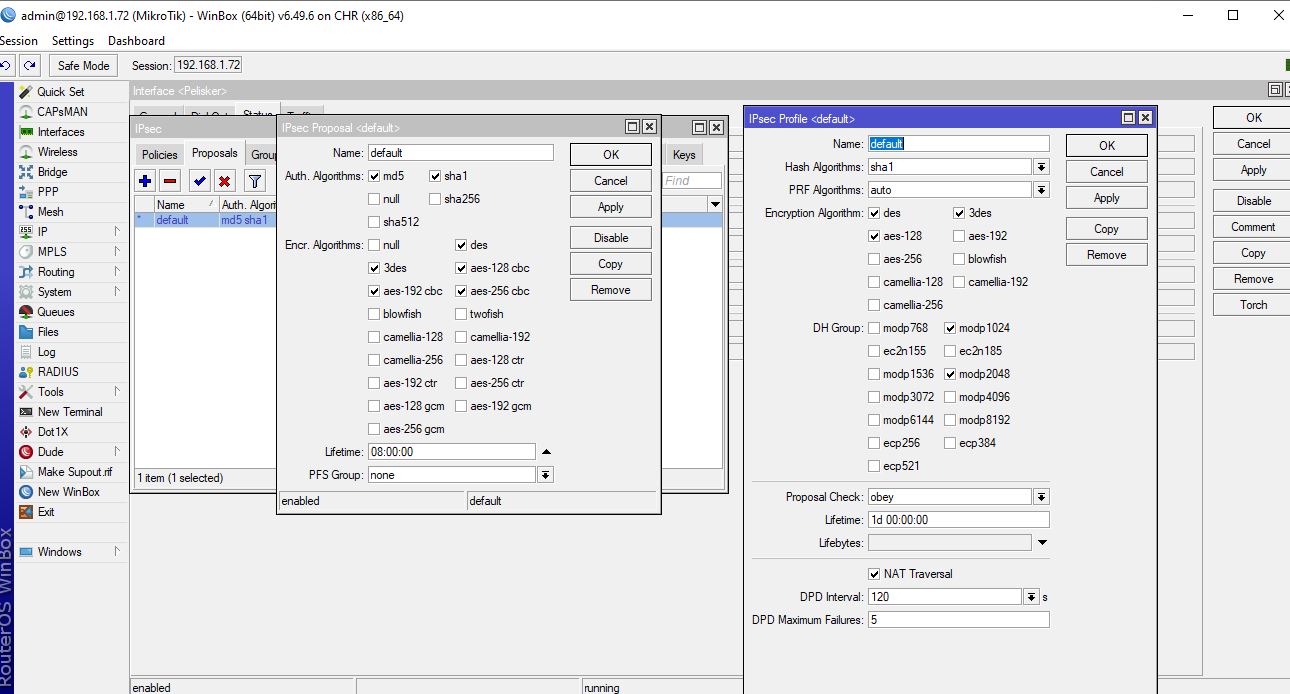Toggle NAT Traversal checkbox
This screenshot has width=1290, height=694.
click(x=875, y=574)
